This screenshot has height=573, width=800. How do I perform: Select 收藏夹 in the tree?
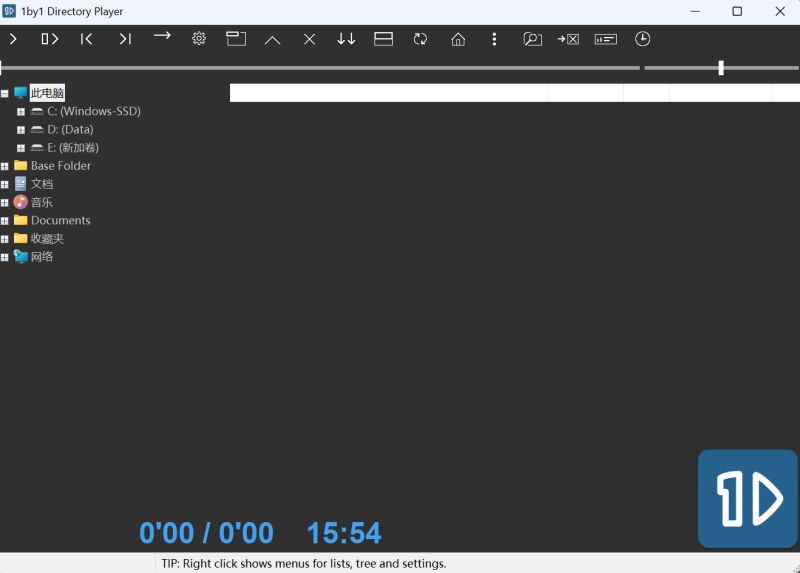coord(47,238)
